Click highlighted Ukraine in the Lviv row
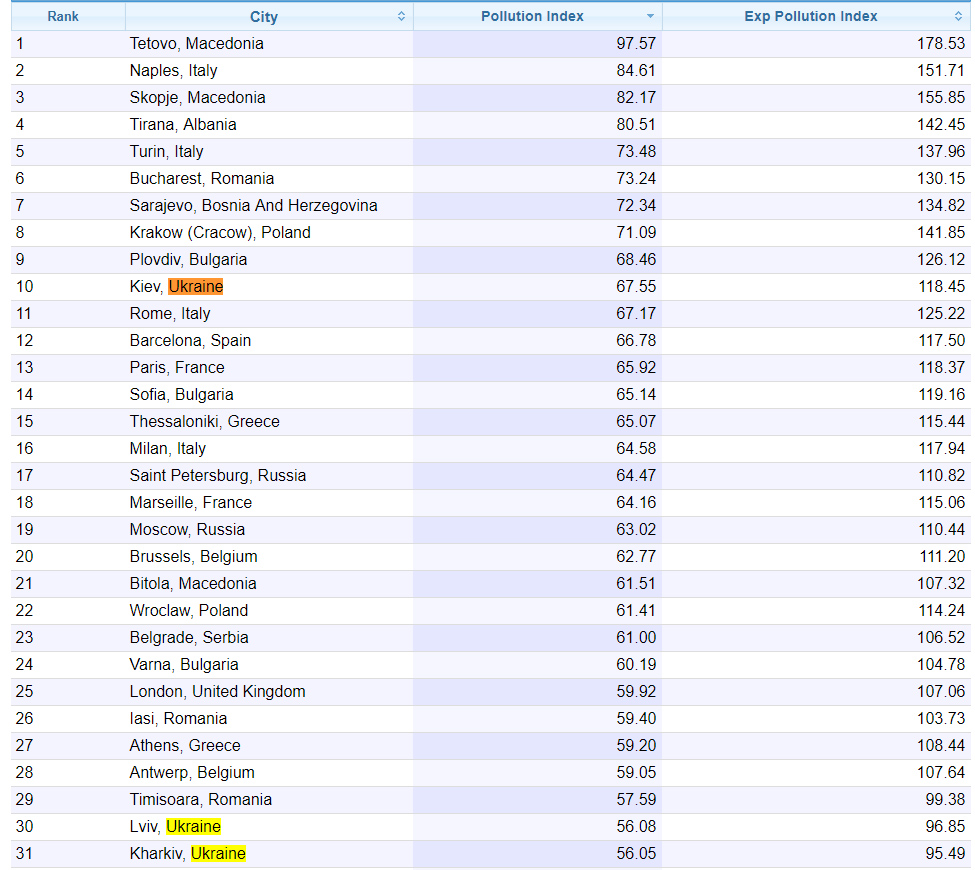The width and height of the screenshot is (975, 870). click(x=193, y=827)
